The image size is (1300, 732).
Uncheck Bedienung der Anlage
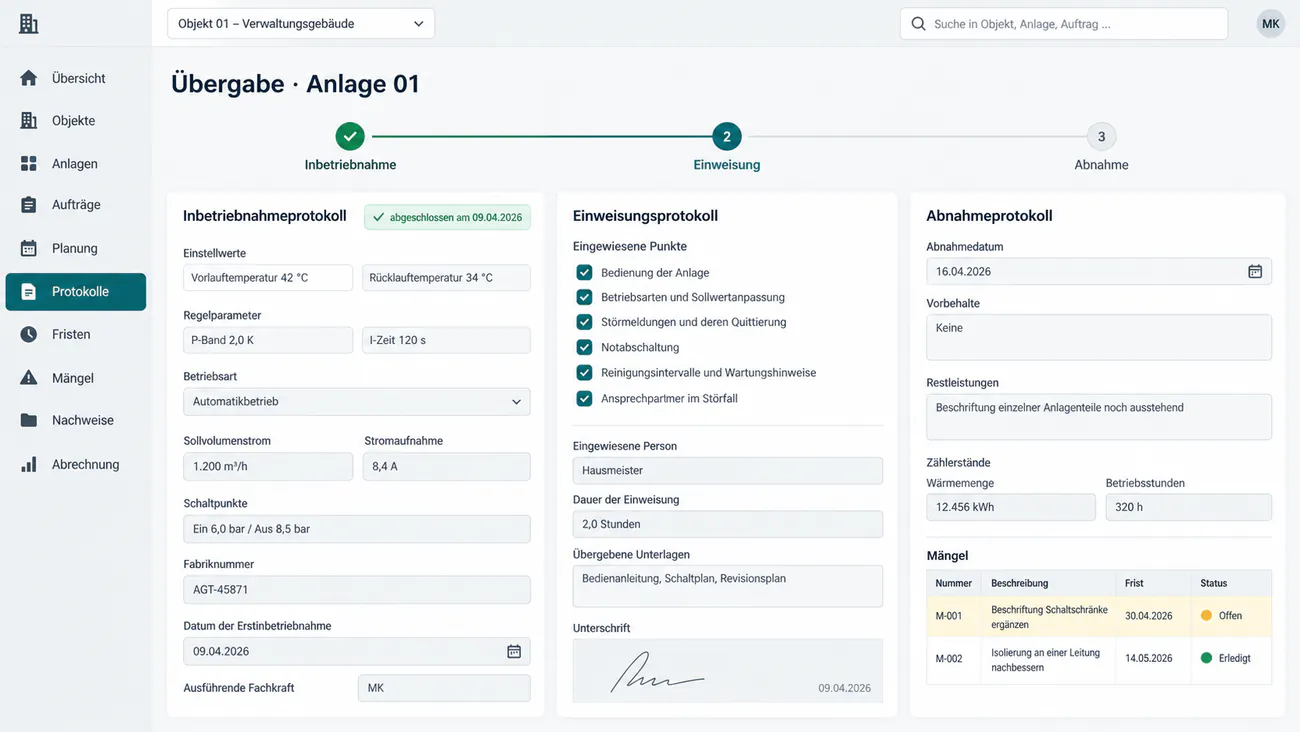click(x=584, y=272)
